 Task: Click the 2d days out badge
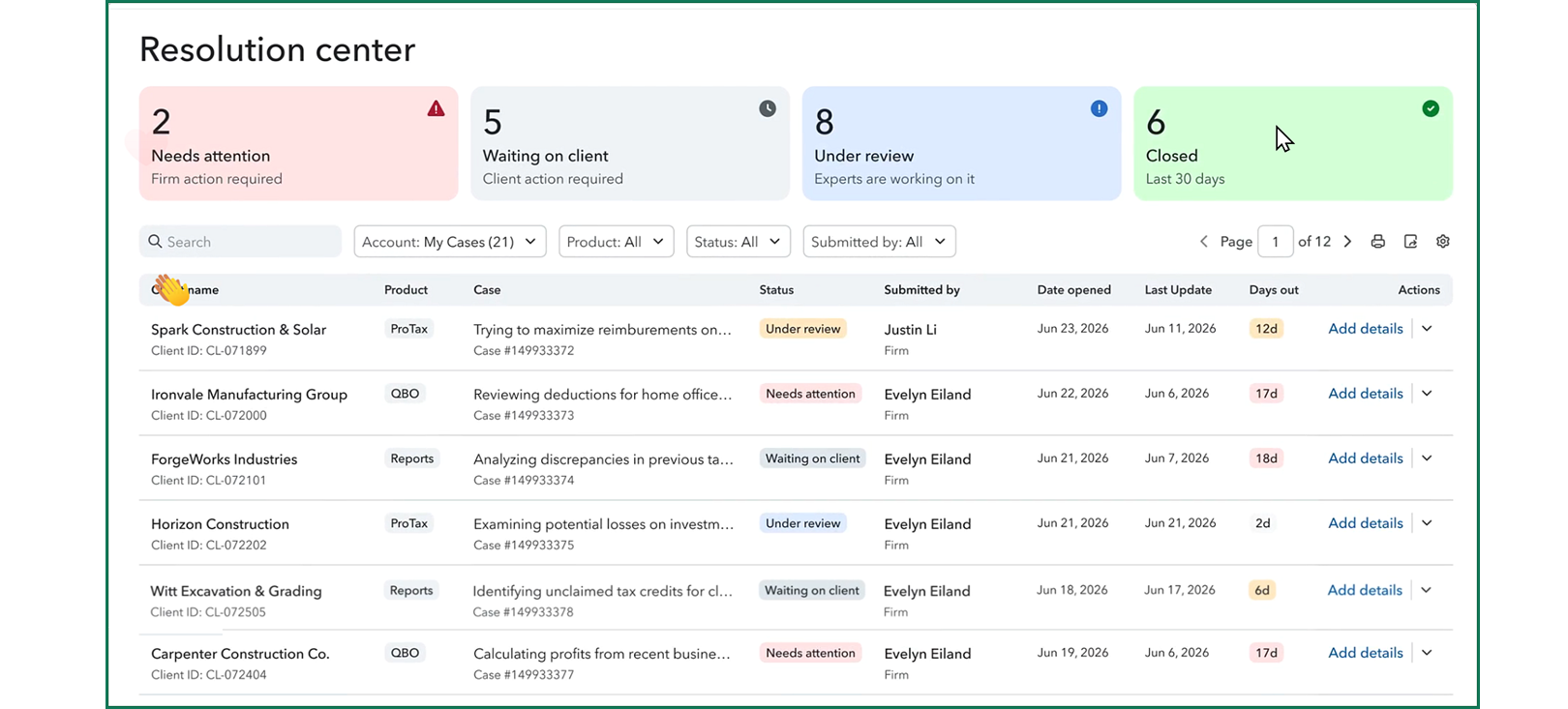(1262, 523)
